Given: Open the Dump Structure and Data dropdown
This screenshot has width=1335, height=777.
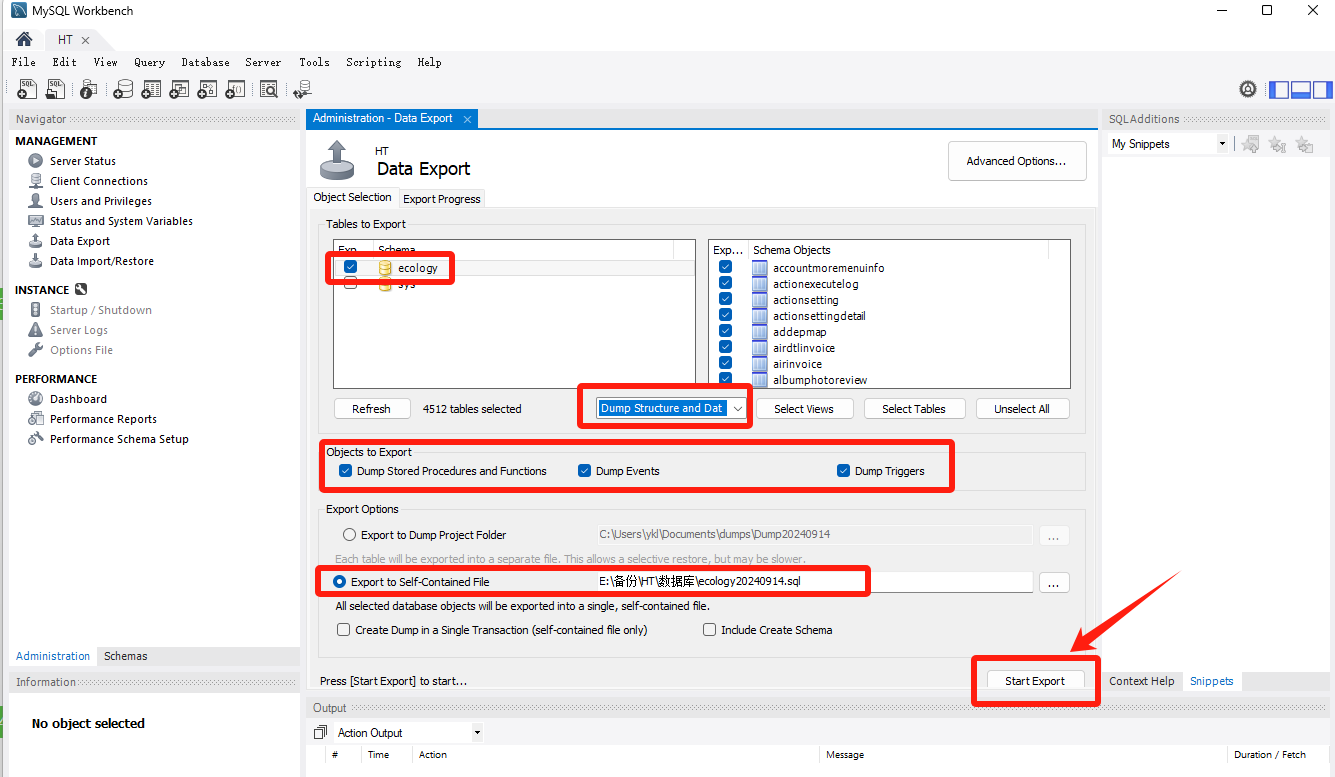Looking at the screenshot, I should click(738, 408).
